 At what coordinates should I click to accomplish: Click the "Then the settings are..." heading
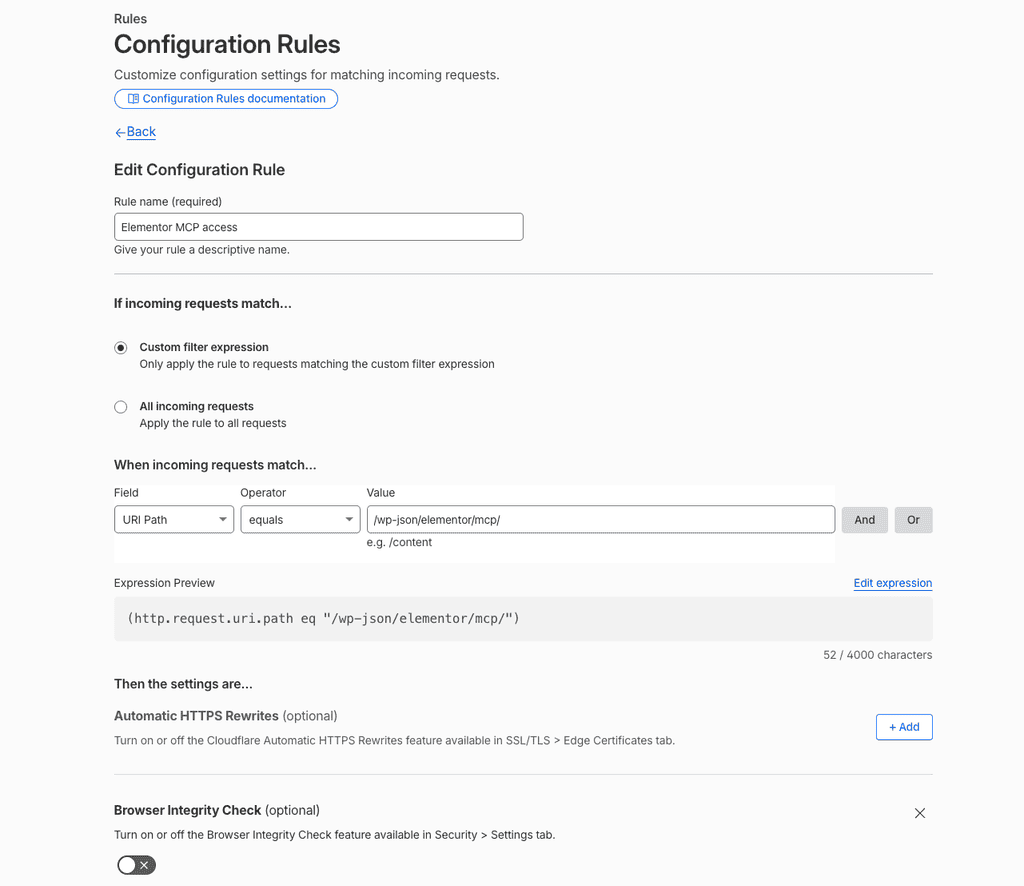coord(184,684)
